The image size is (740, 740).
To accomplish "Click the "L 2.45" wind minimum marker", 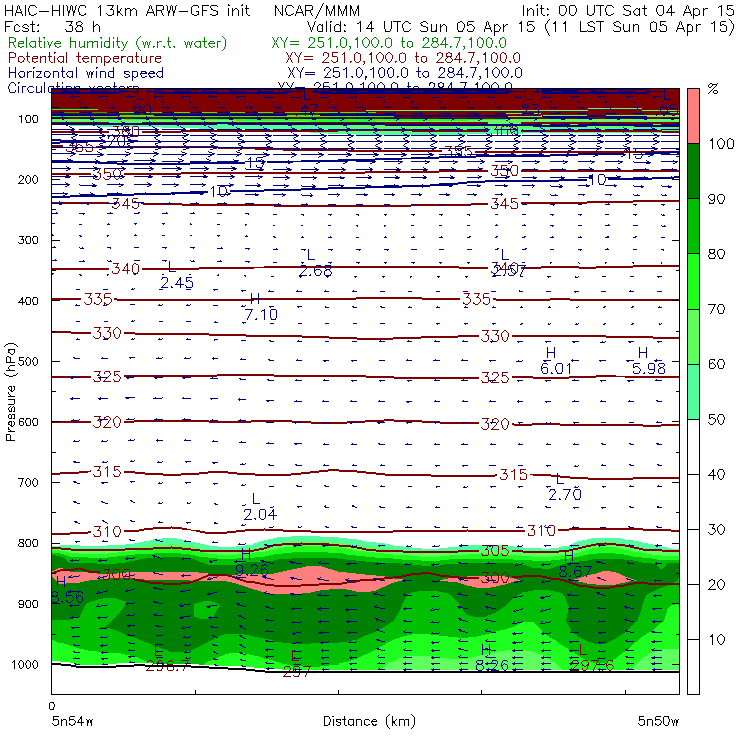I will click(177, 276).
